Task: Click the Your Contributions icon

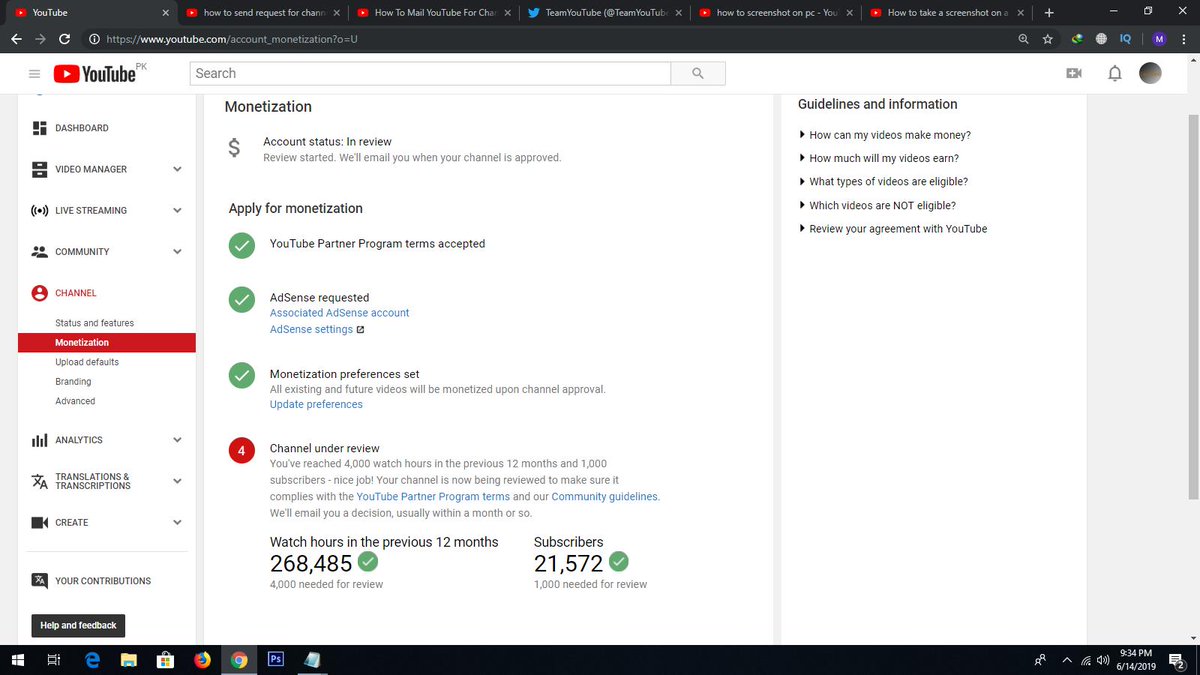Action: [x=40, y=581]
